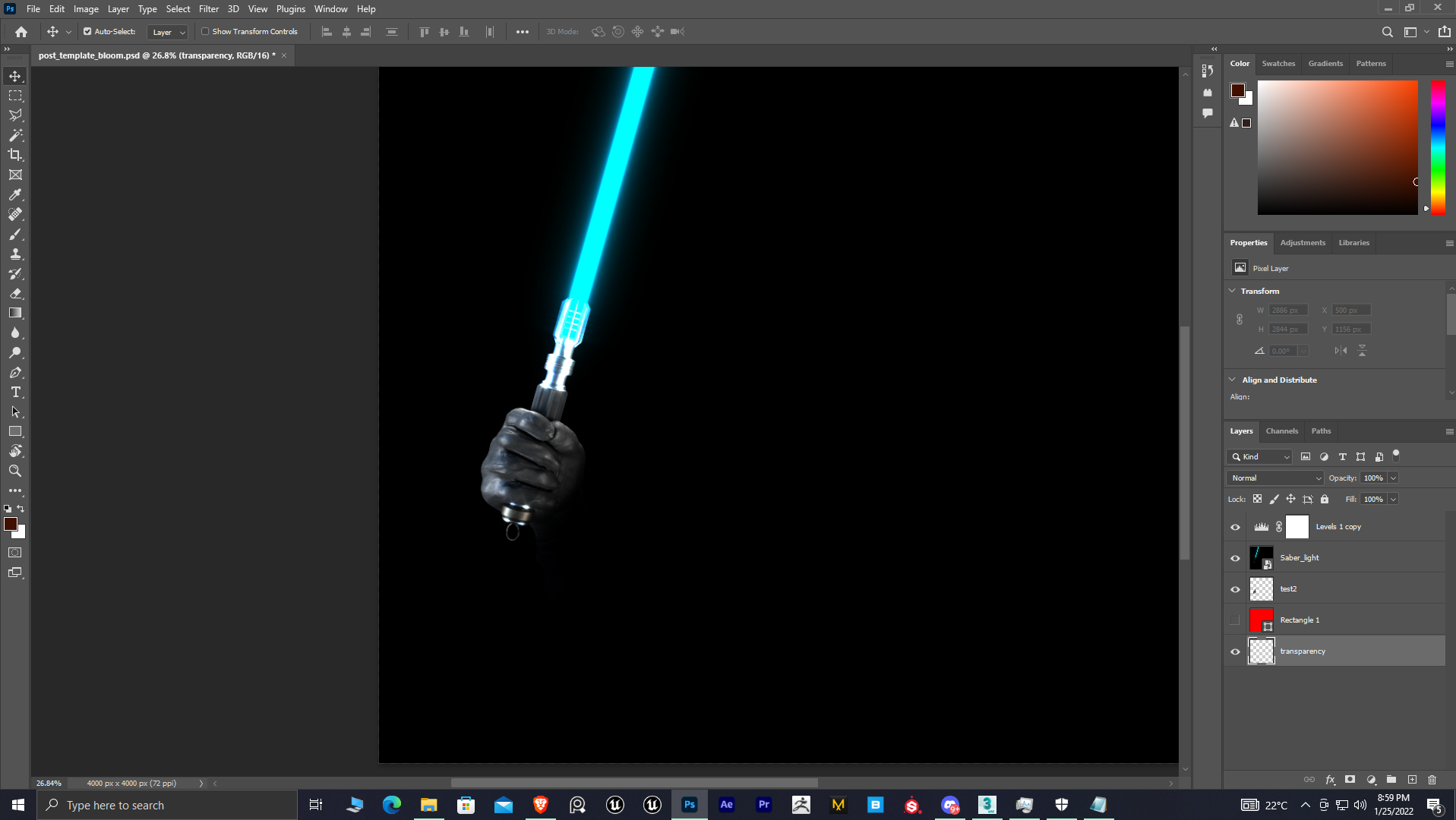Open the blend mode Normal dropdown
This screenshot has height=820, width=1456.
pos(1275,478)
